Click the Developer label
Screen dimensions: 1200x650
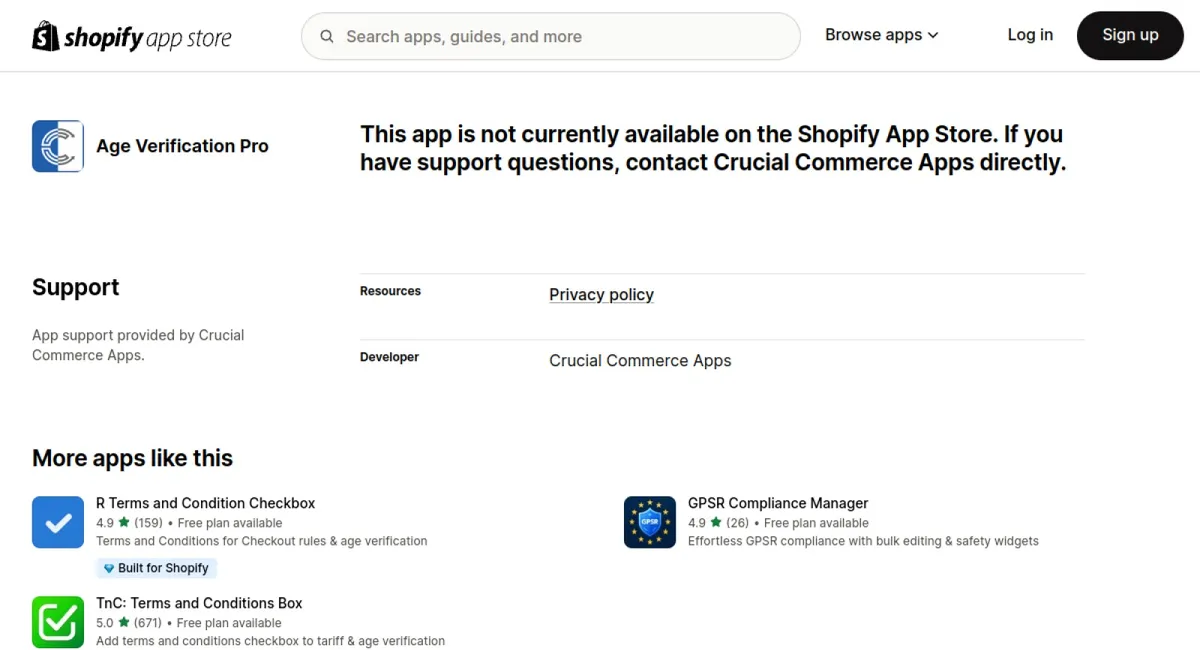pos(389,357)
